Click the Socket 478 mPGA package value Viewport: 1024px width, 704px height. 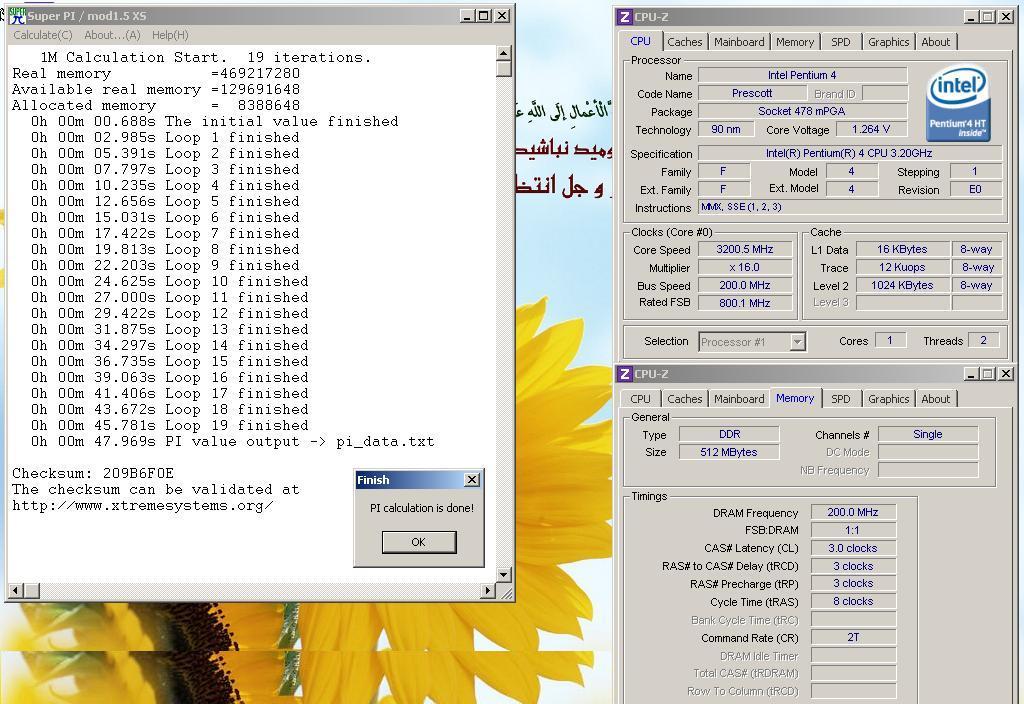point(803,111)
